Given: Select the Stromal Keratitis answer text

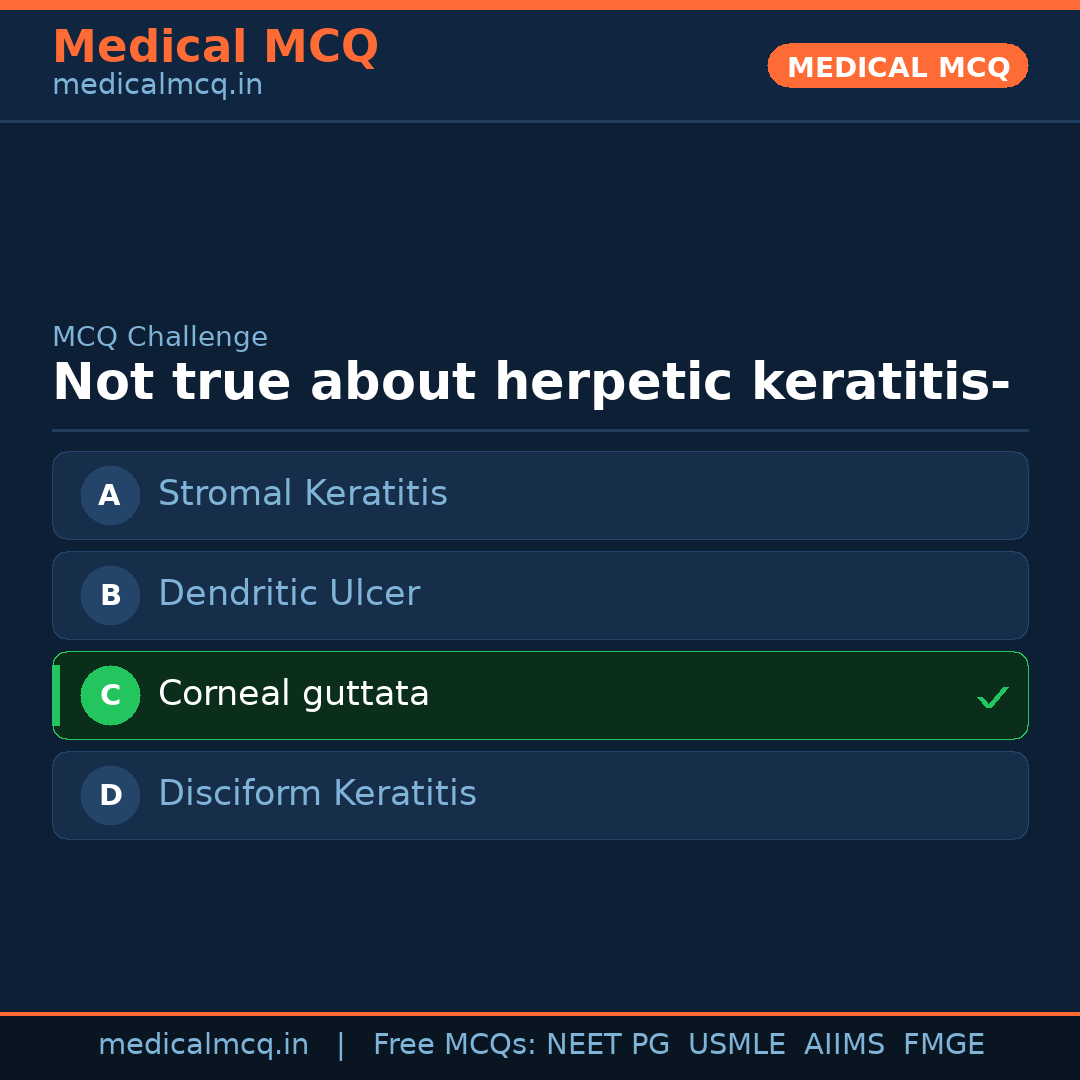Looking at the screenshot, I should (x=302, y=494).
